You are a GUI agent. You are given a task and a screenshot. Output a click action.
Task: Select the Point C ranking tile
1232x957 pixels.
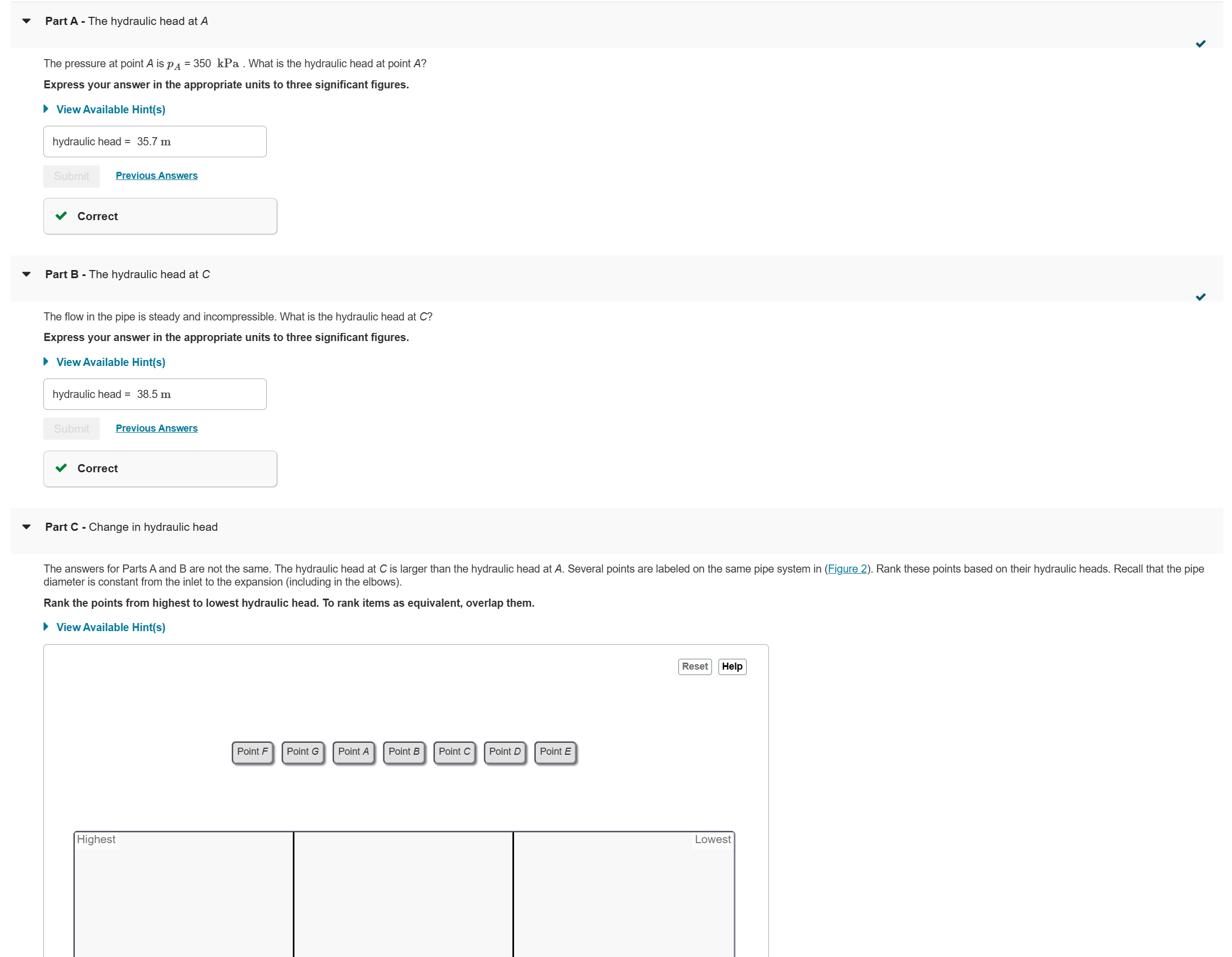pyautogui.click(x=454, y=752)
